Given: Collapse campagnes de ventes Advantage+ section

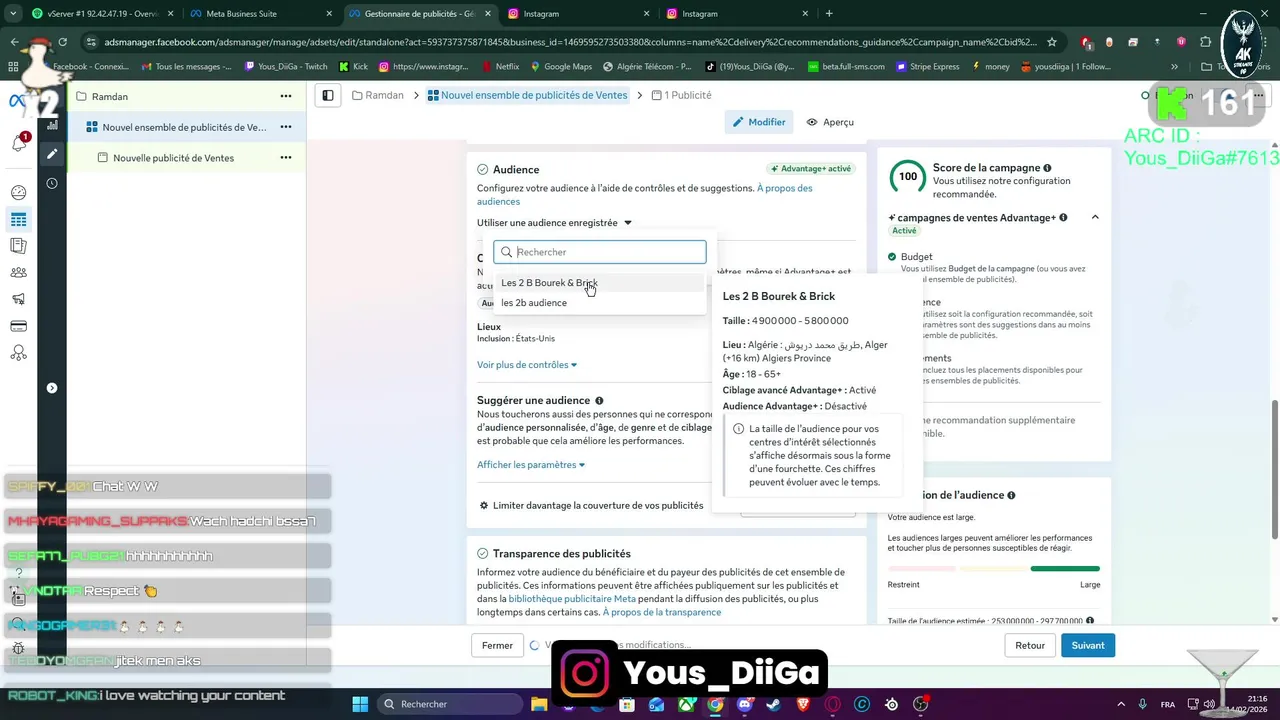Looking at the screenshot, I should (x=1095, y=217).
